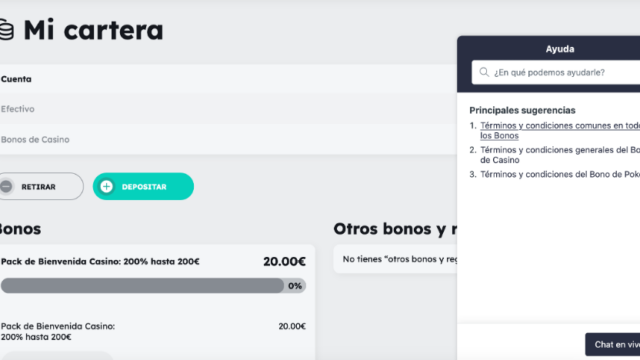Click the Ayuda panel header
Screen dimensions: 640x360
[560, 49]
